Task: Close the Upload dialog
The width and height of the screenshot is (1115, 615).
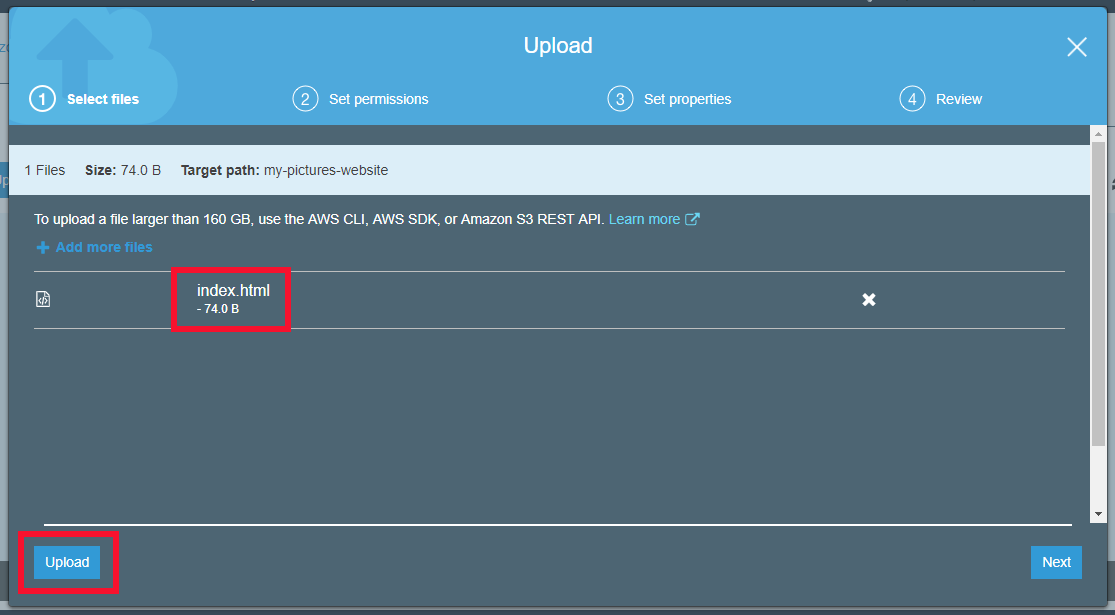Action: tap(1076, 46)
